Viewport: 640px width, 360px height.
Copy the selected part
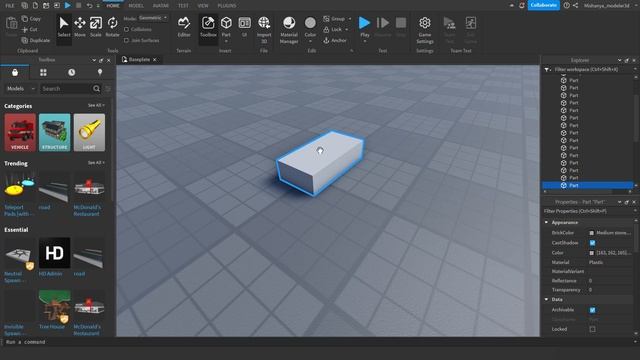tap(31, 19)
